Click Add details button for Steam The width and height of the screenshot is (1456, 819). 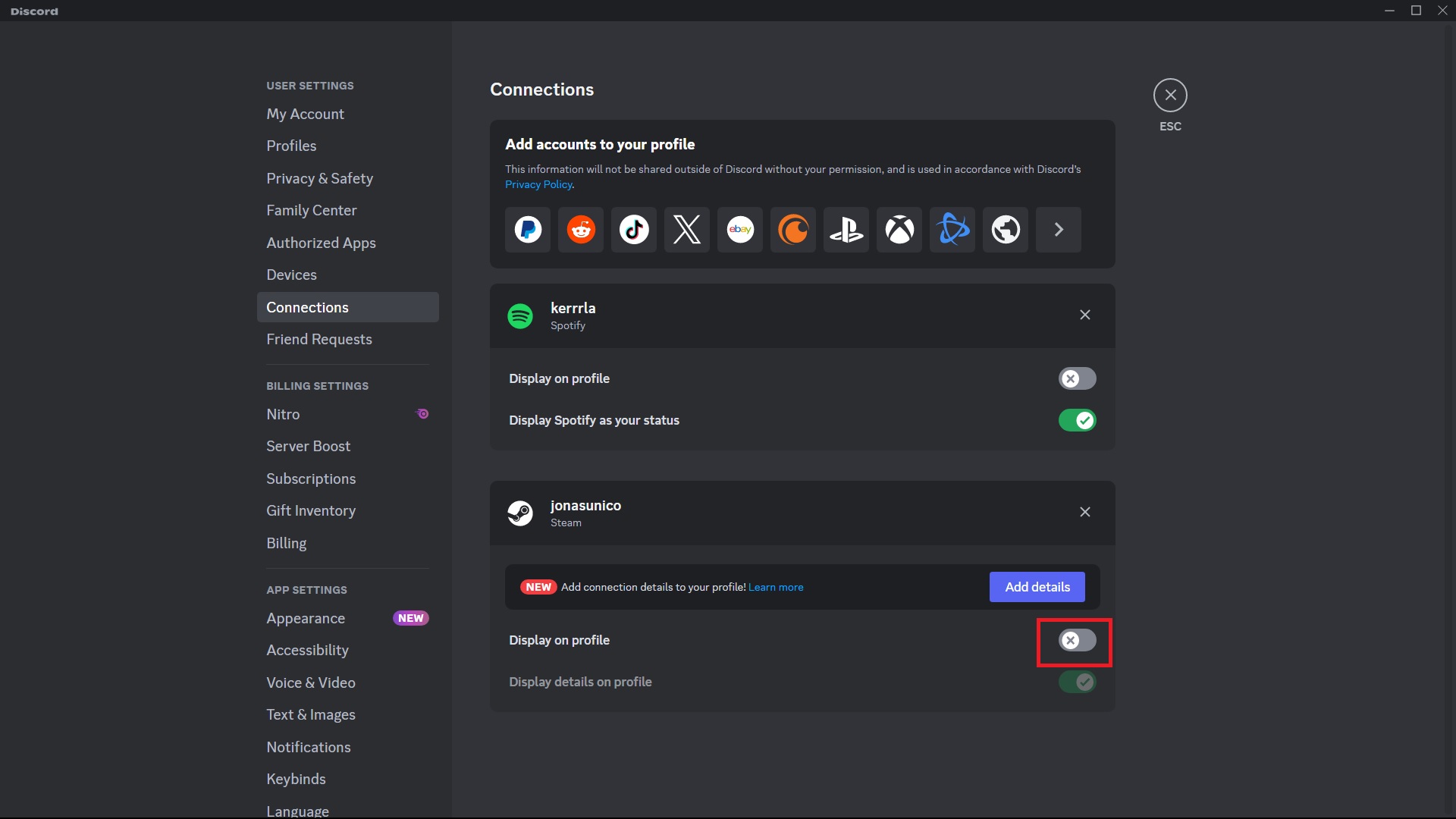click(1037, 587)
